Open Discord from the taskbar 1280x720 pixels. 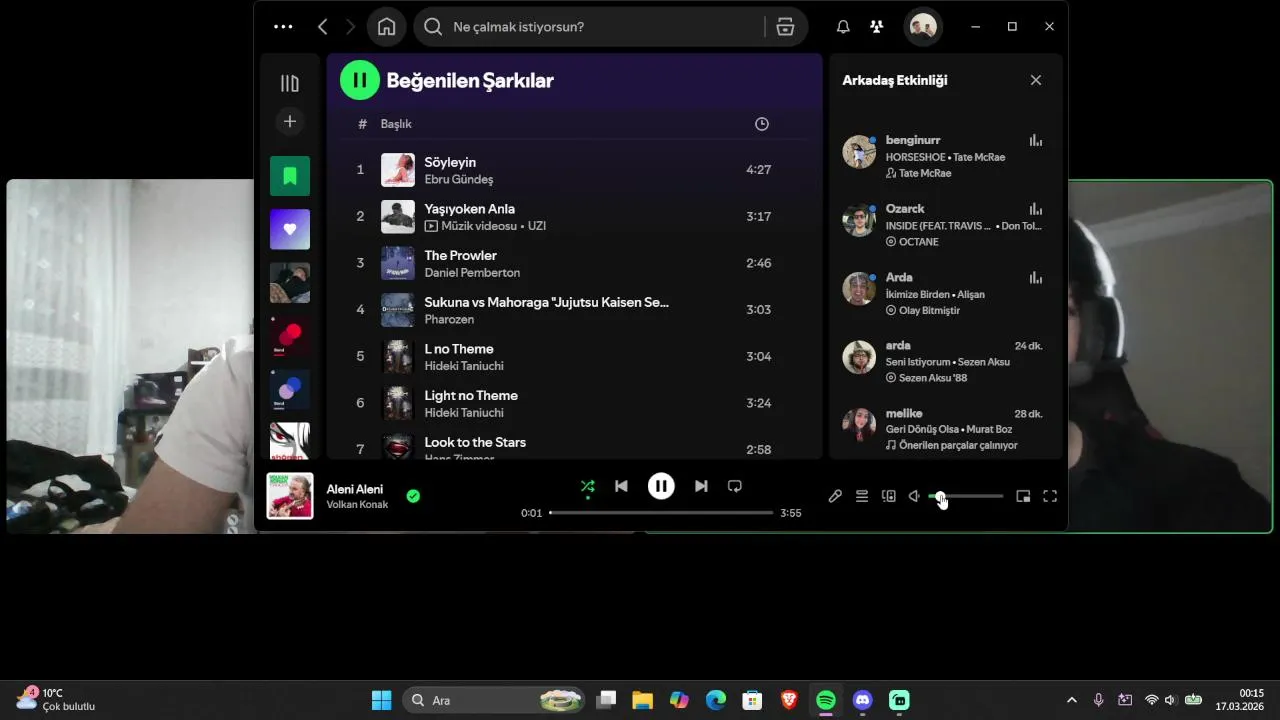863,700
